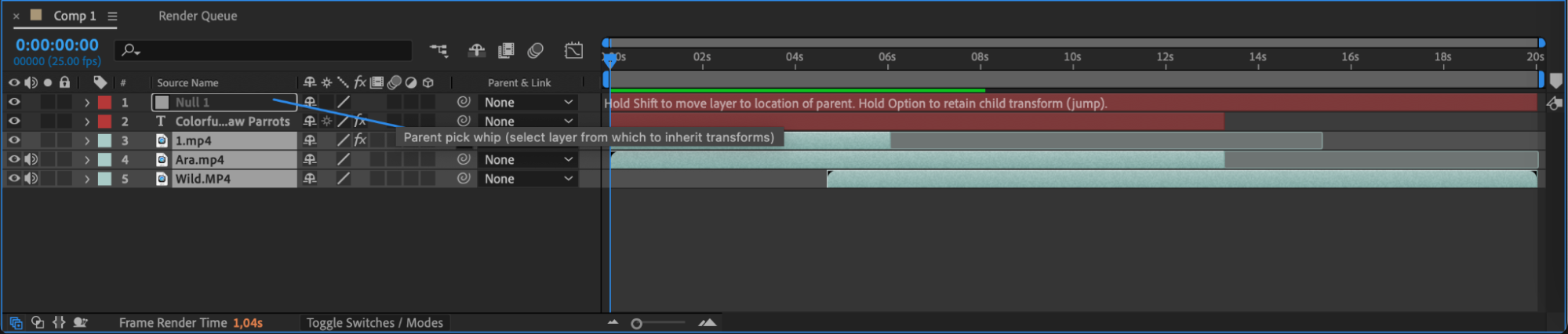
Task: Hide the Null 1 layer
Action: click(x=14, y=102)
